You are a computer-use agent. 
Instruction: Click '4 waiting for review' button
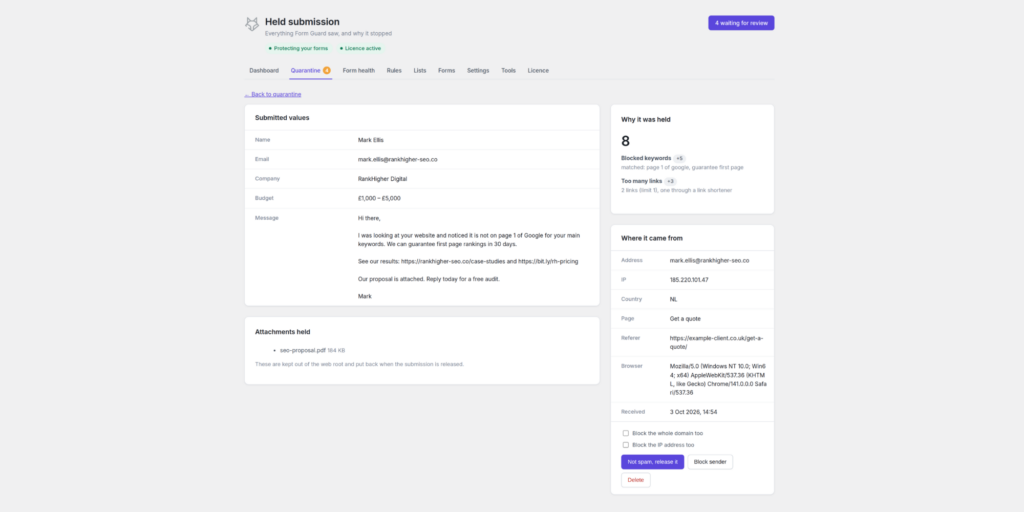click(x=741, y=23)
